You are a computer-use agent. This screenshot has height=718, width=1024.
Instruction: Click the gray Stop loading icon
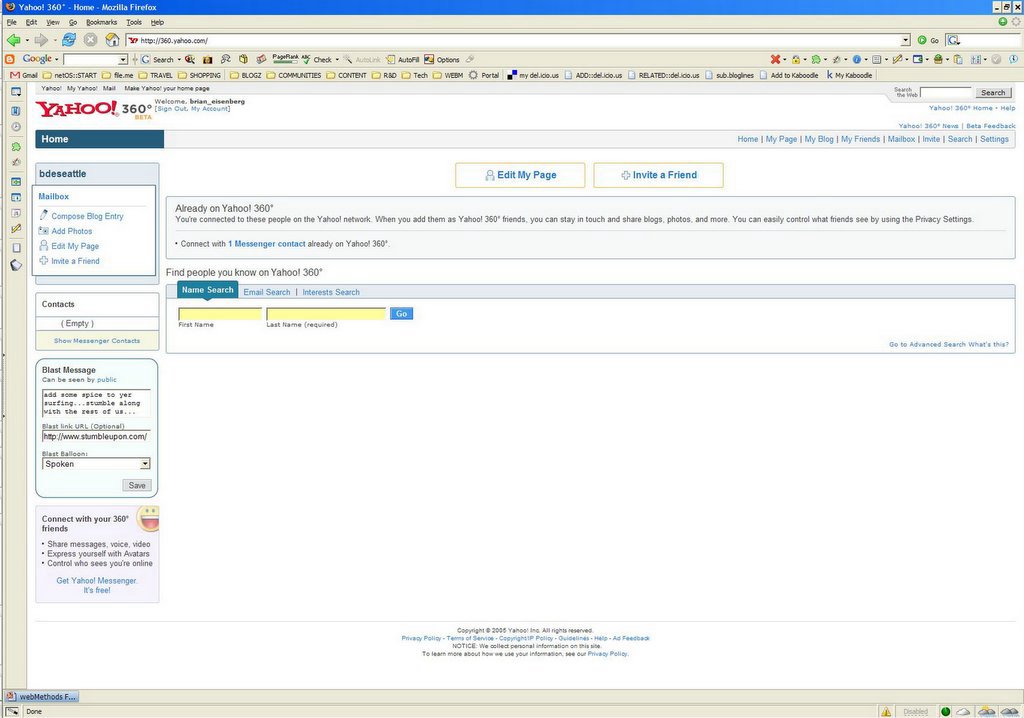(91, 40)
